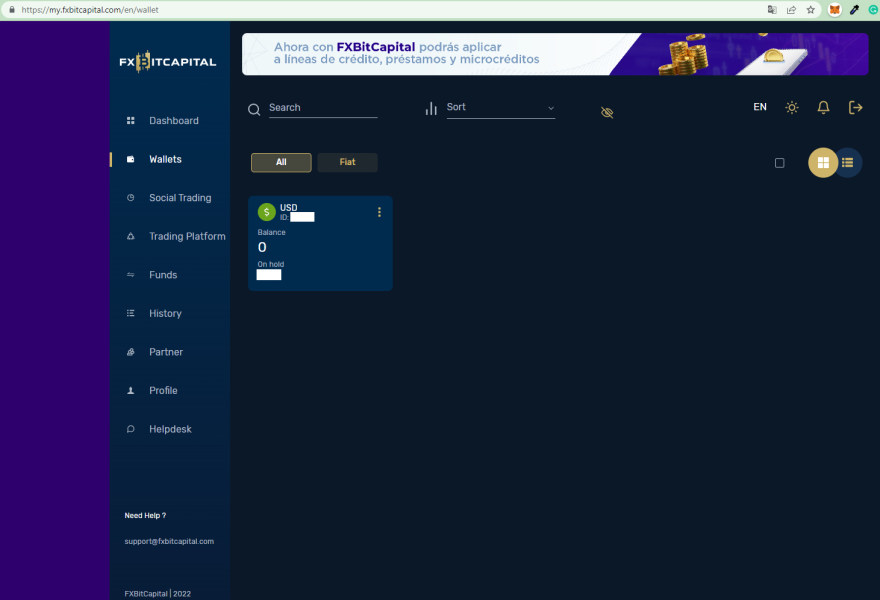Switch to list view layout
This screenshot has height=600, width=880.
coord(848,163)
